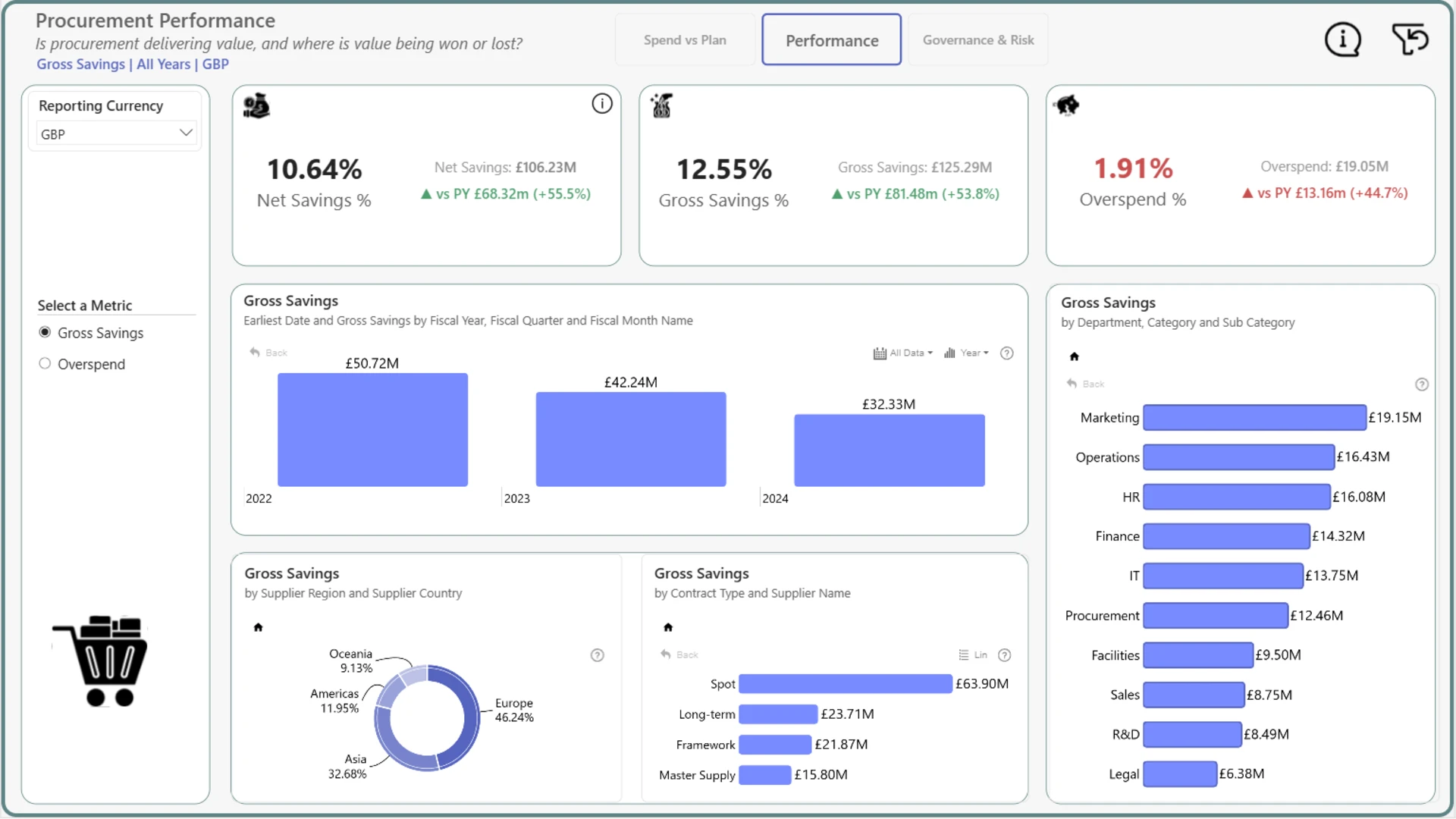Click the Master Supply contract bar
This screenshot has width=1456, height=819.
point(765,775)
